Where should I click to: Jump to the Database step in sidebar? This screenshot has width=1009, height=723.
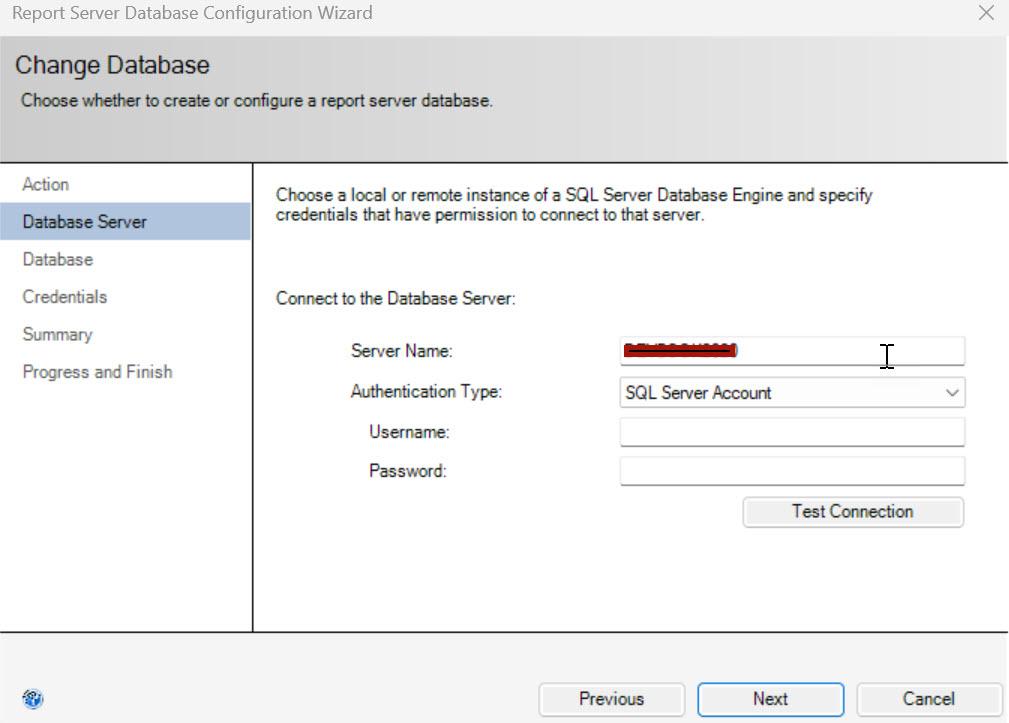pyautogui.click(x=58, y=260)
